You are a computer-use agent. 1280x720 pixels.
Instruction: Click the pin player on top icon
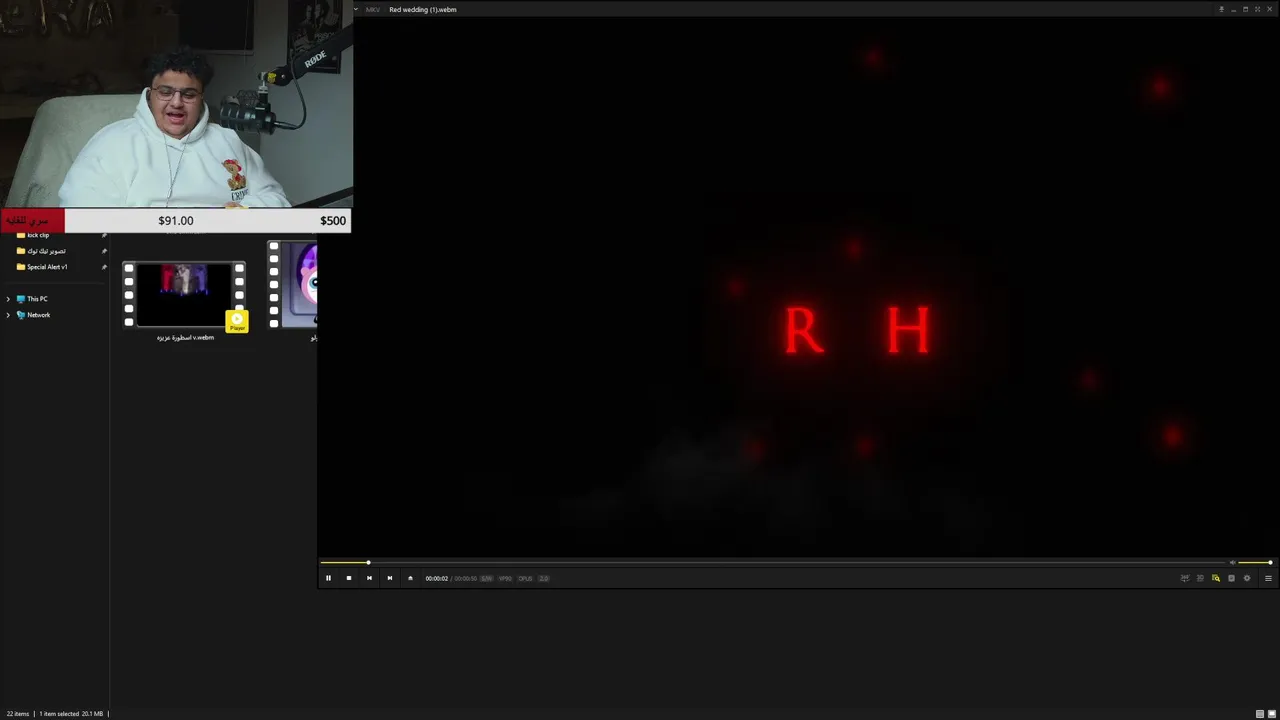[1221, 9]
